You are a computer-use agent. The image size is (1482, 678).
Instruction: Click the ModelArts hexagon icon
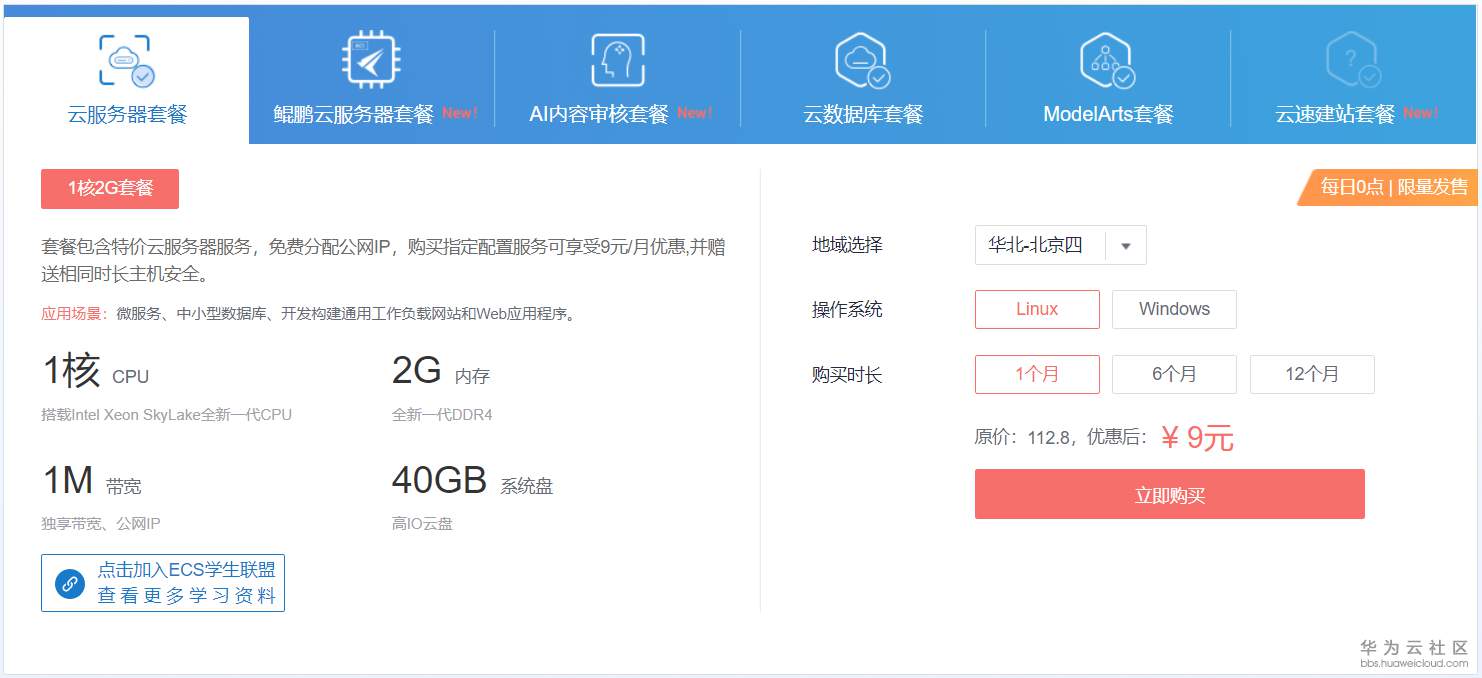(x=1107, y=60)
